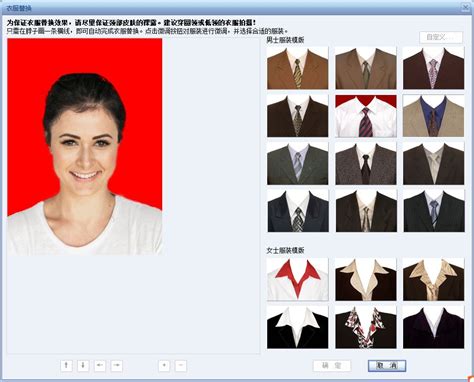
Task: Click the portrait photo preview
Action: coord(85,147)
